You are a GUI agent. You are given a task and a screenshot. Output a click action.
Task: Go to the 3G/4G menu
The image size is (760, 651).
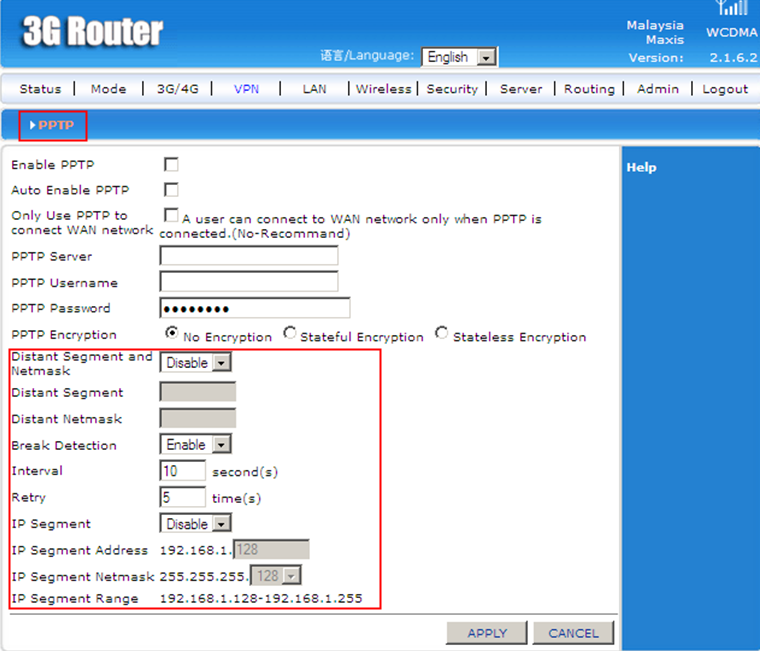pyautogui.click(x=178, y=89)
